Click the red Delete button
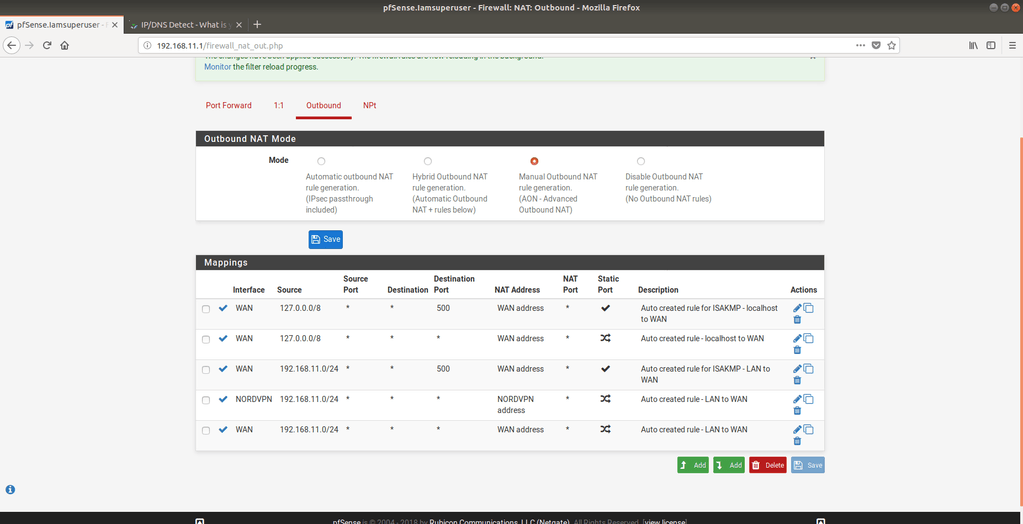Screen dimensions: 1023x524 pyautogui.click(x=768, y=465)
